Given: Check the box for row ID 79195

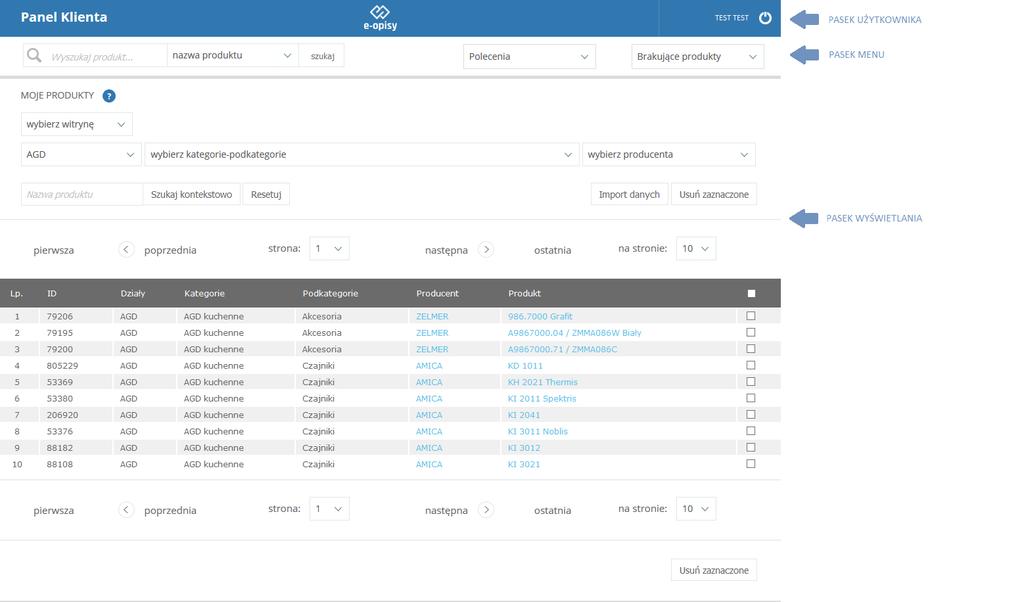Looking at the screenshot, I should (x=751, y=332).
